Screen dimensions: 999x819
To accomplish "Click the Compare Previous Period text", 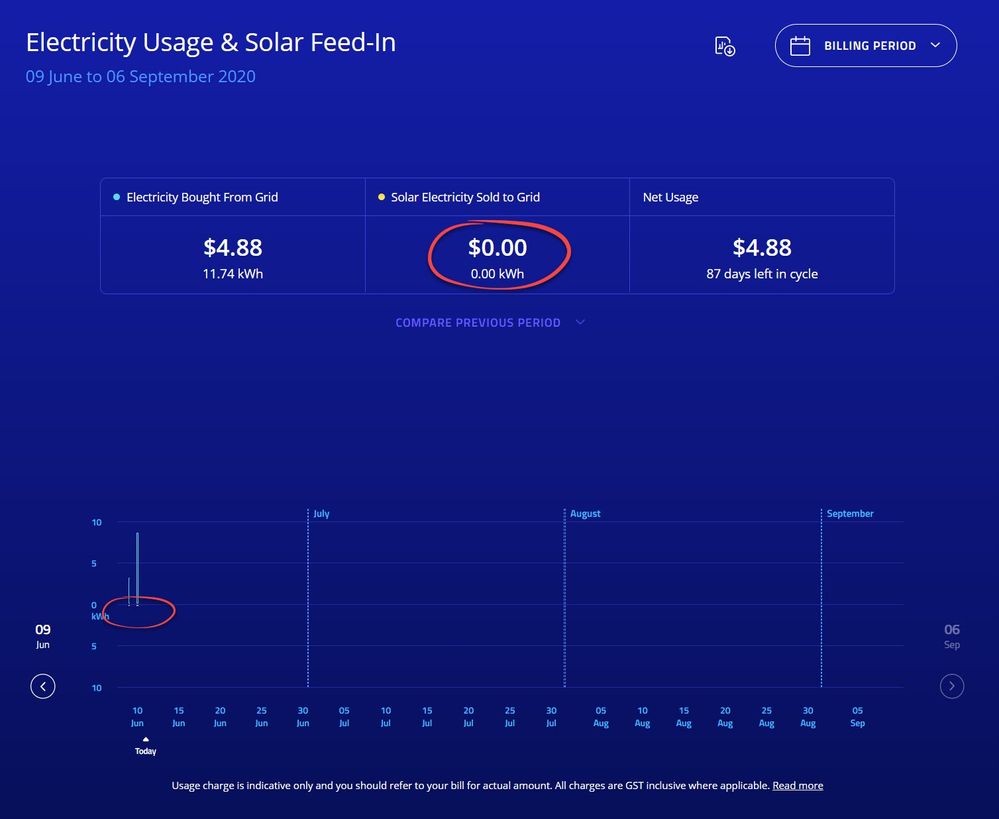I will coord(478,322).
